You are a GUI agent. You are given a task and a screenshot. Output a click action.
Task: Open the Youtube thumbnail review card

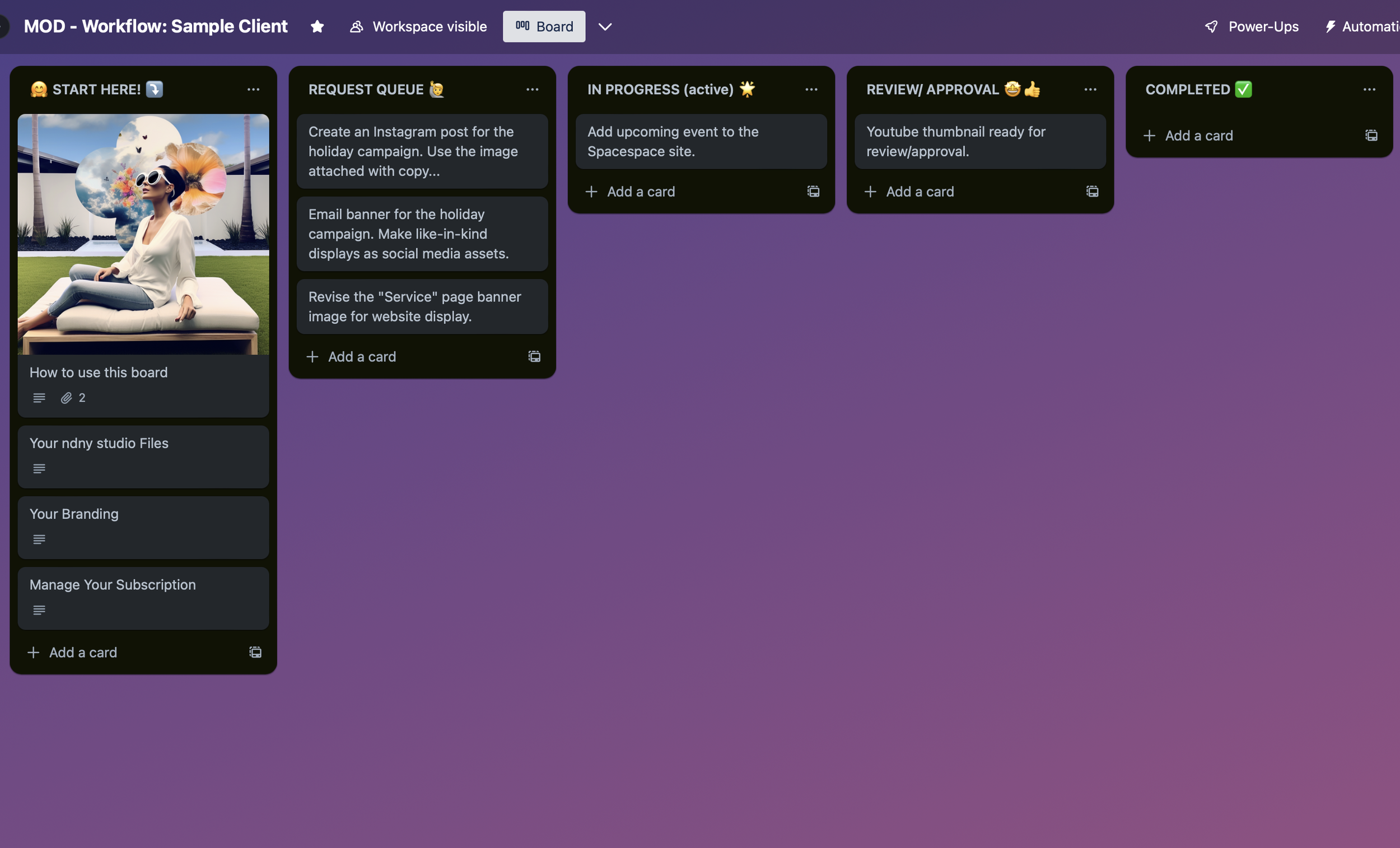pos(979,142)
